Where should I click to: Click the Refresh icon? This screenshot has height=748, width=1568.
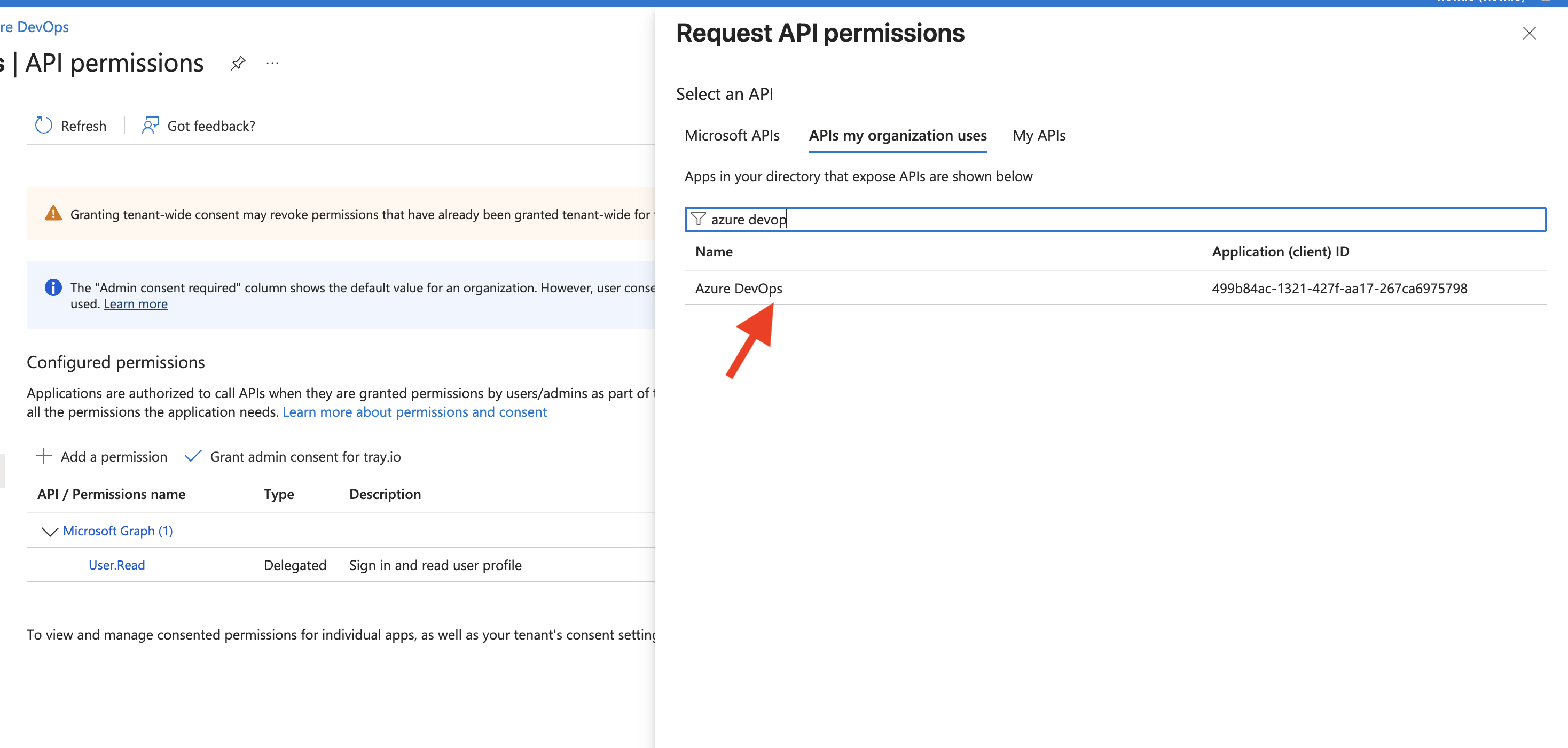point(44,126)
